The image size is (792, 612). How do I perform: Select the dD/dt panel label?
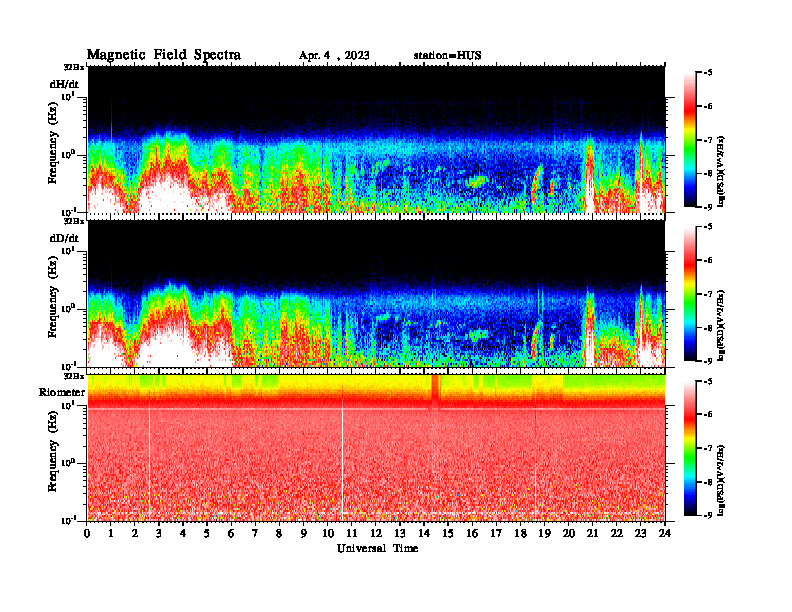64,238
